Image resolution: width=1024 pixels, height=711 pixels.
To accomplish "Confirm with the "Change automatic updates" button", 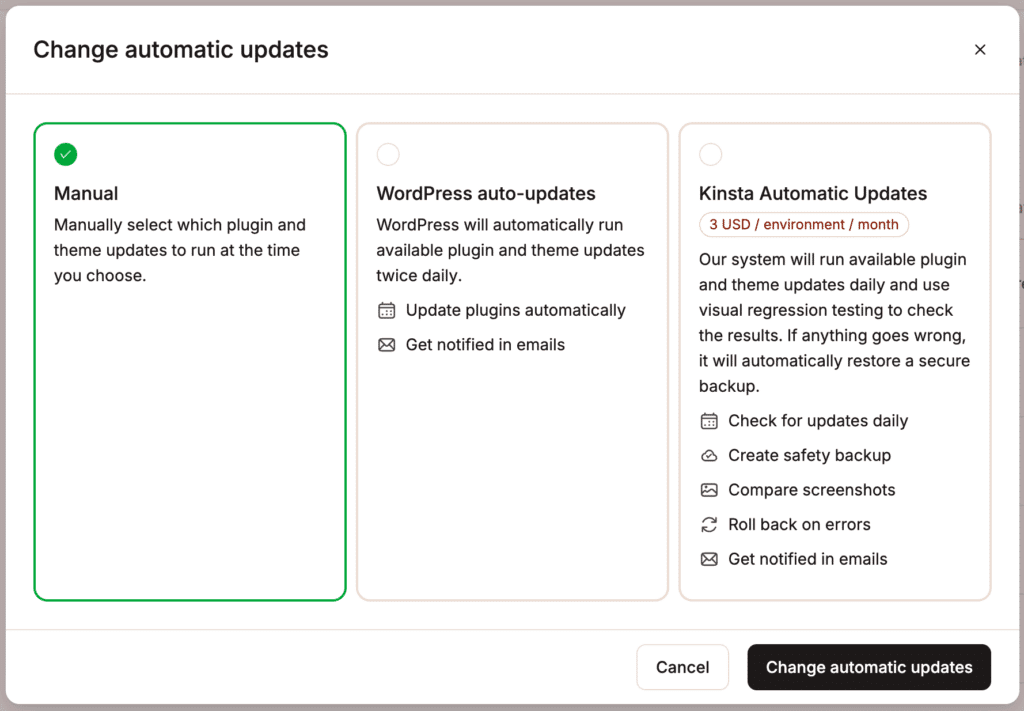I will pos(868,667).
